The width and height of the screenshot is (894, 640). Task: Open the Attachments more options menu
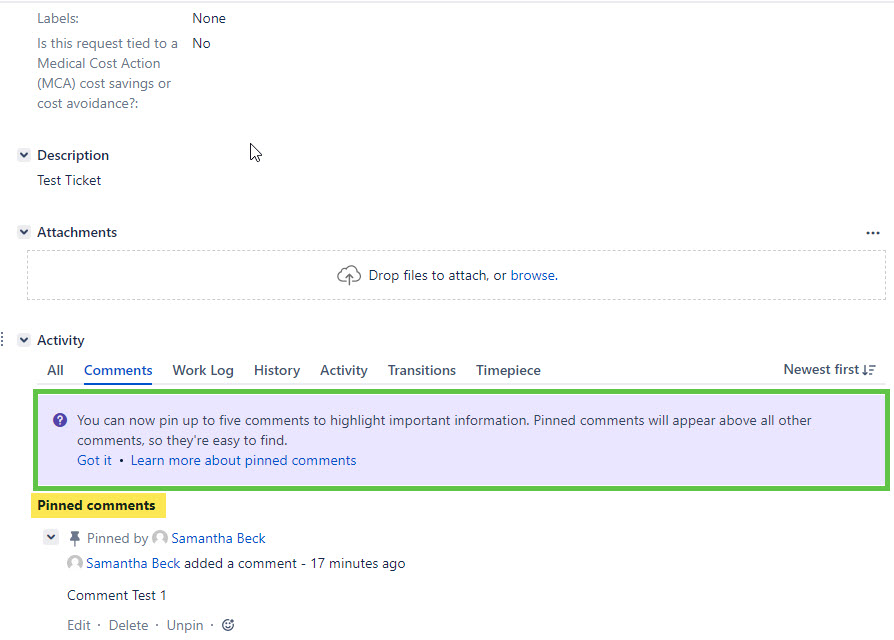pos(873,233)
